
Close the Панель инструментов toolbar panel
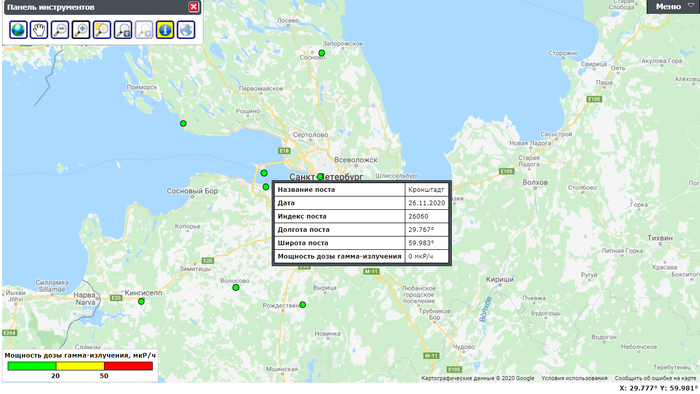pos(193,7)
